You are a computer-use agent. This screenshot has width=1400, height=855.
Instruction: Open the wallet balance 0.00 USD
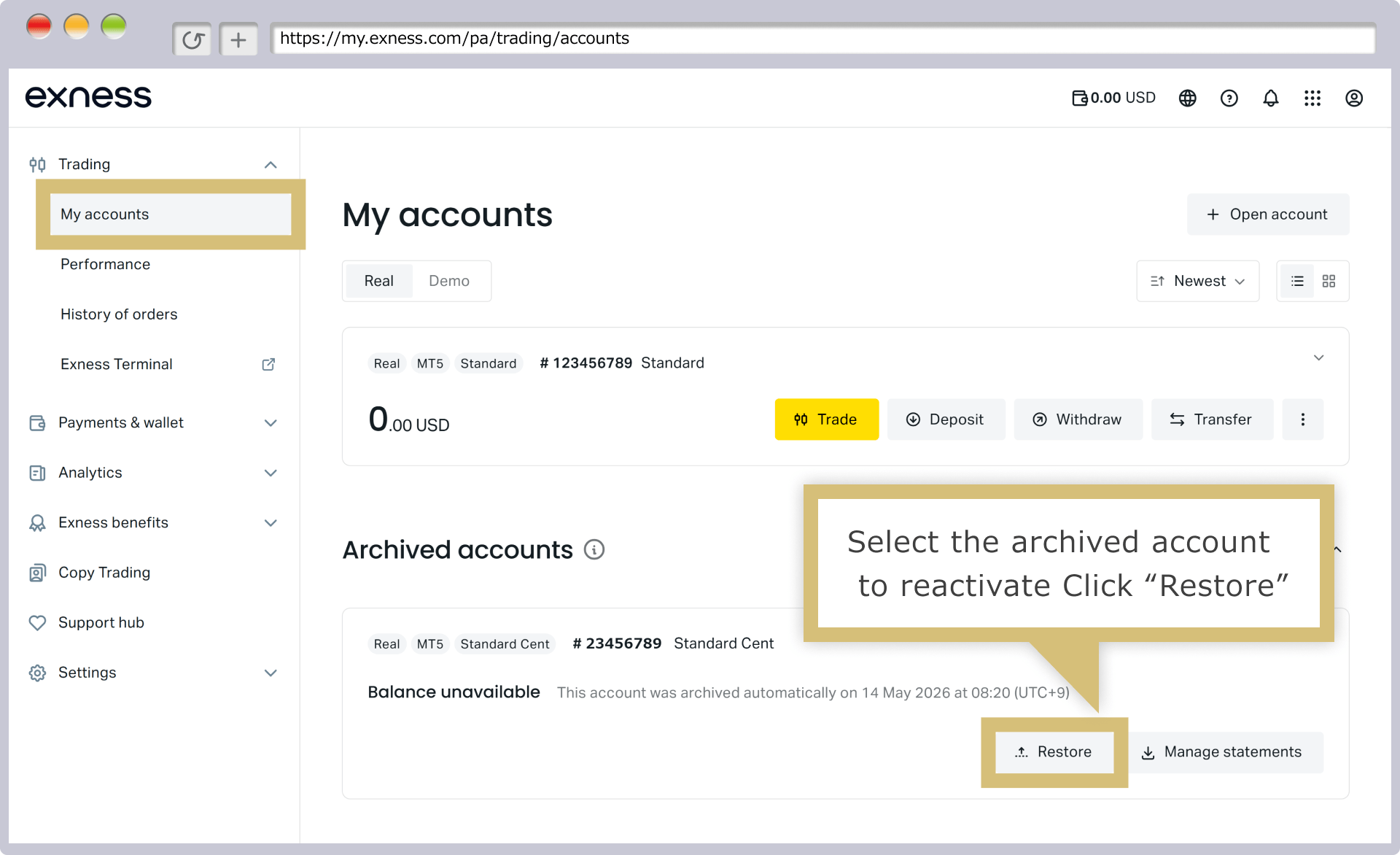(1113, 98)
